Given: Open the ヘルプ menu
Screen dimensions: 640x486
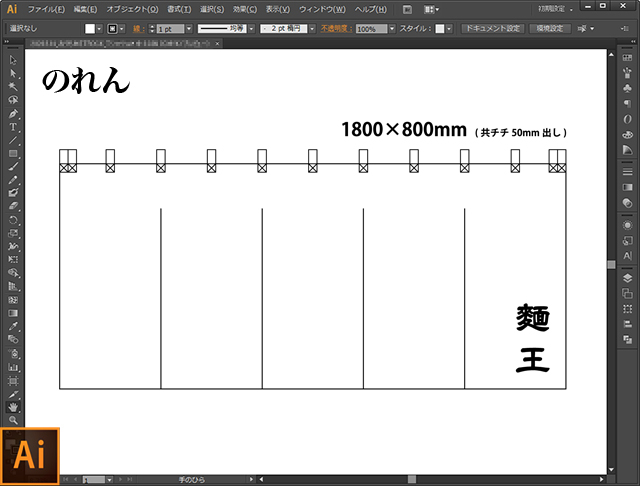Looking at the screenshot, I should (371, 9).
